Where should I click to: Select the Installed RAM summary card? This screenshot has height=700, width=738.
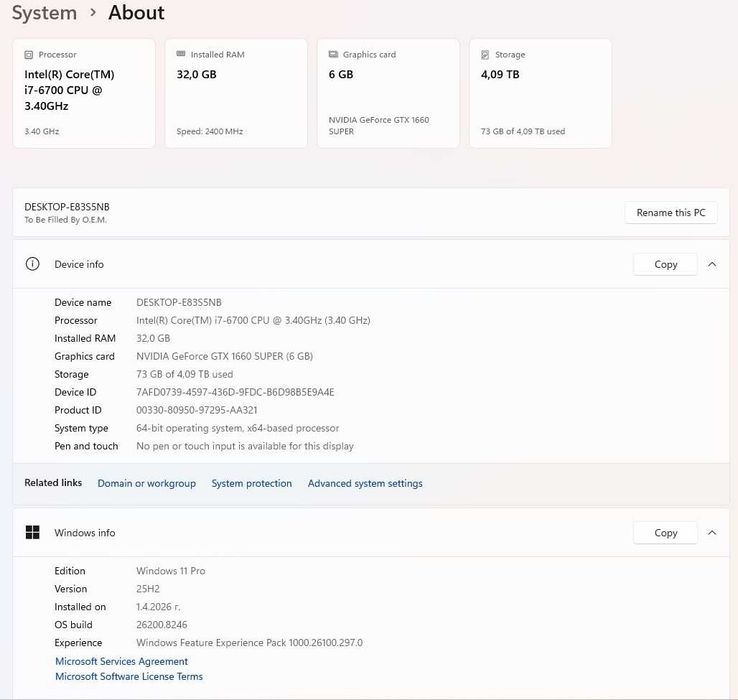click(x=236, y=93)
